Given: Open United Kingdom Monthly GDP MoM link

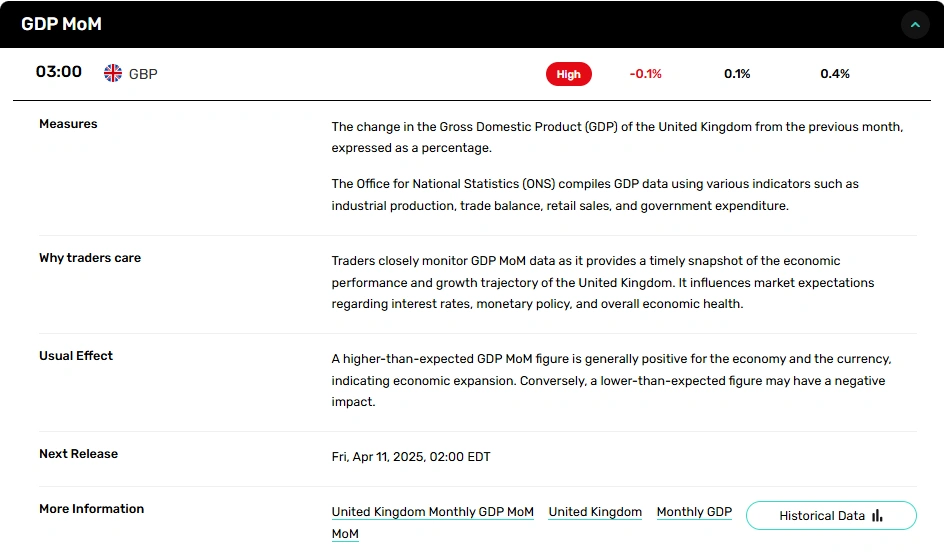Looking at the screenshot, I should [x=432, y=512].
